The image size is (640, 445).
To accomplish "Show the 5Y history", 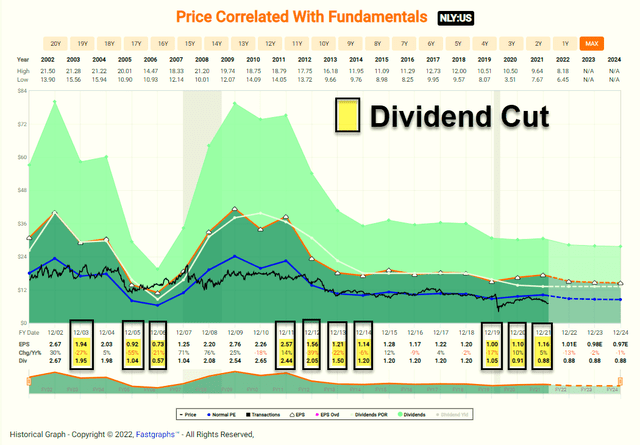I will (458, 44).
